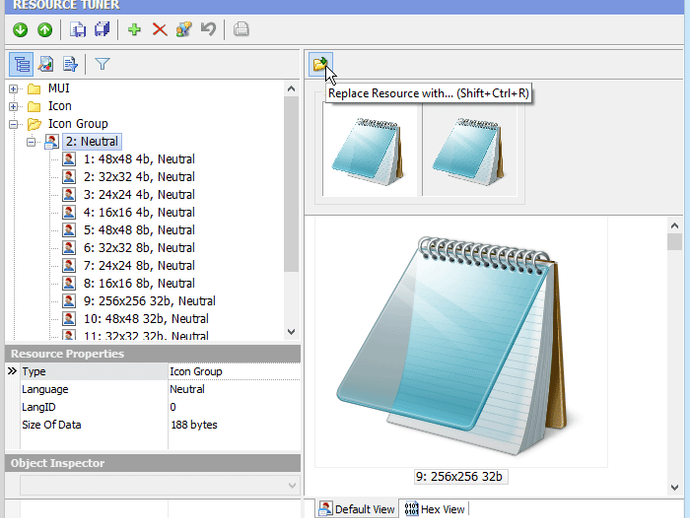
Task: Click the Object Inspector panel header
Action: pos(153,463)
